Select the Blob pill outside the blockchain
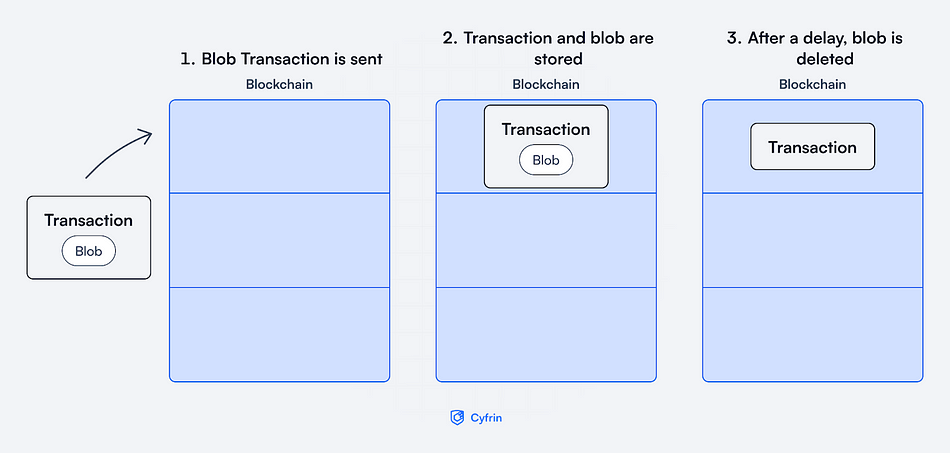950x453 pixels. pyautogui.click(x=88, y=251)
